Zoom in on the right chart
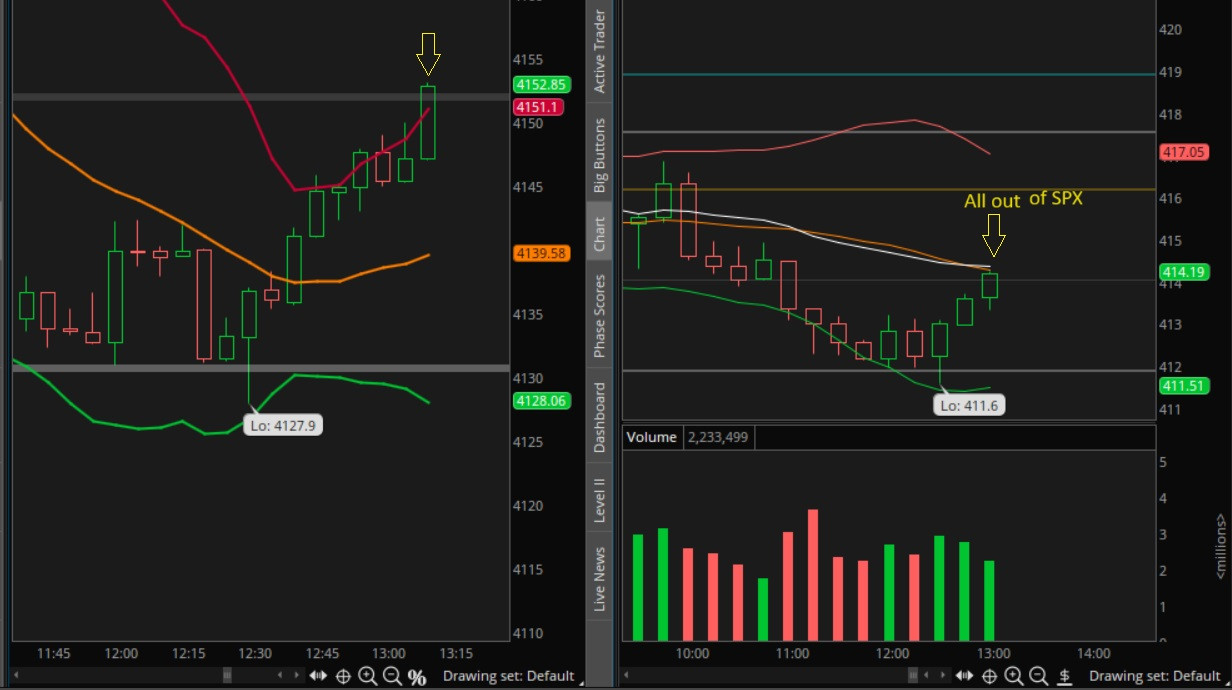 click(1013, 677)
